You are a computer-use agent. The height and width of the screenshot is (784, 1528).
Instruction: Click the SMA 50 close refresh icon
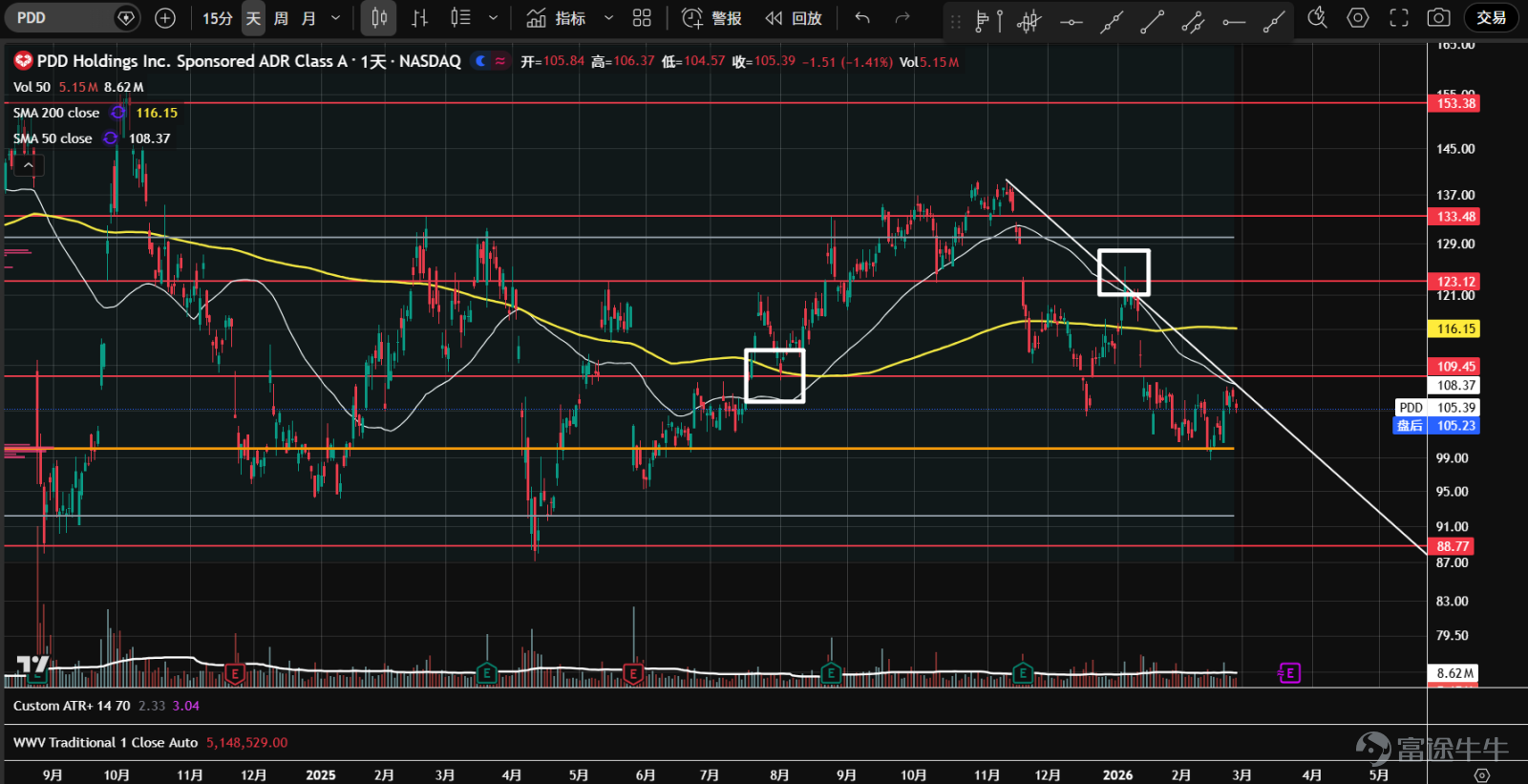click(111, 138)
